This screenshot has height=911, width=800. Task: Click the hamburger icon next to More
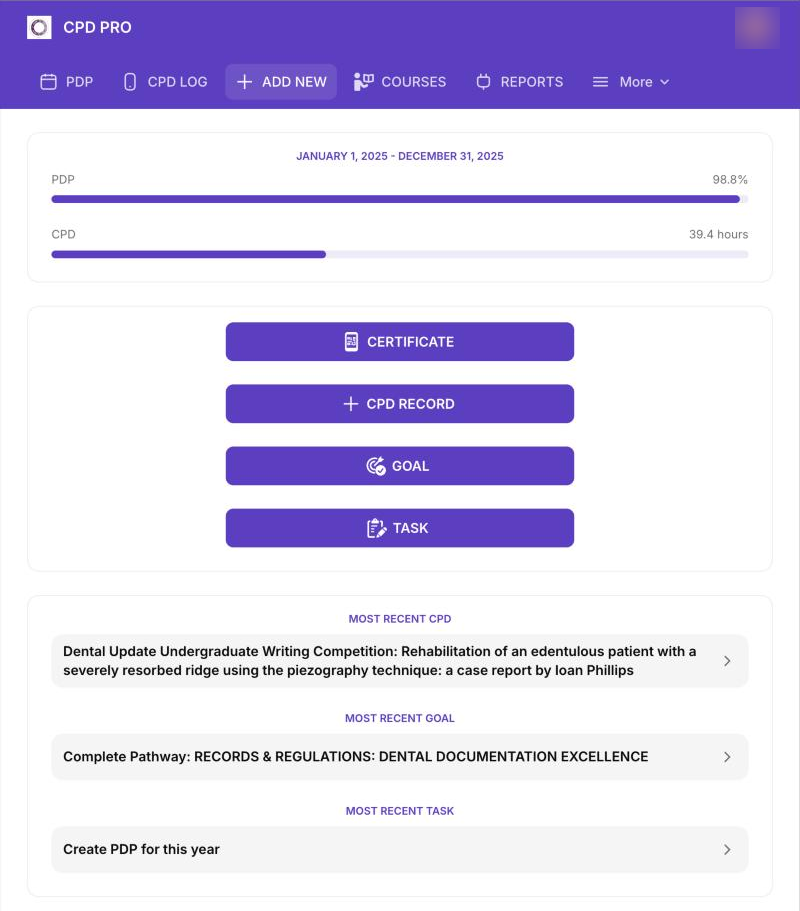point(600,82)
